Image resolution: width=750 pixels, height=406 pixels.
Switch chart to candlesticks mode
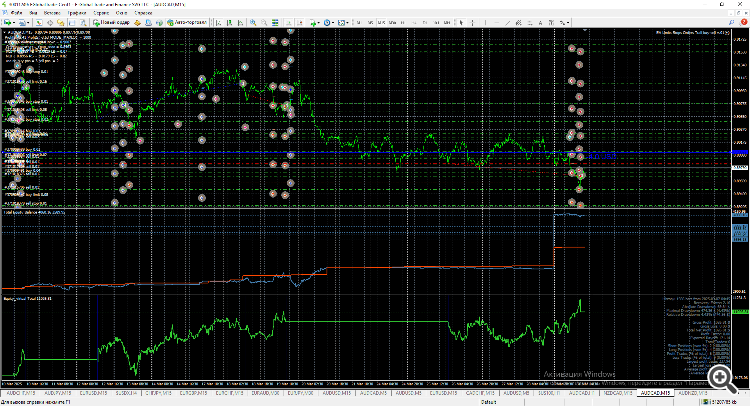[x=230, y=22]
